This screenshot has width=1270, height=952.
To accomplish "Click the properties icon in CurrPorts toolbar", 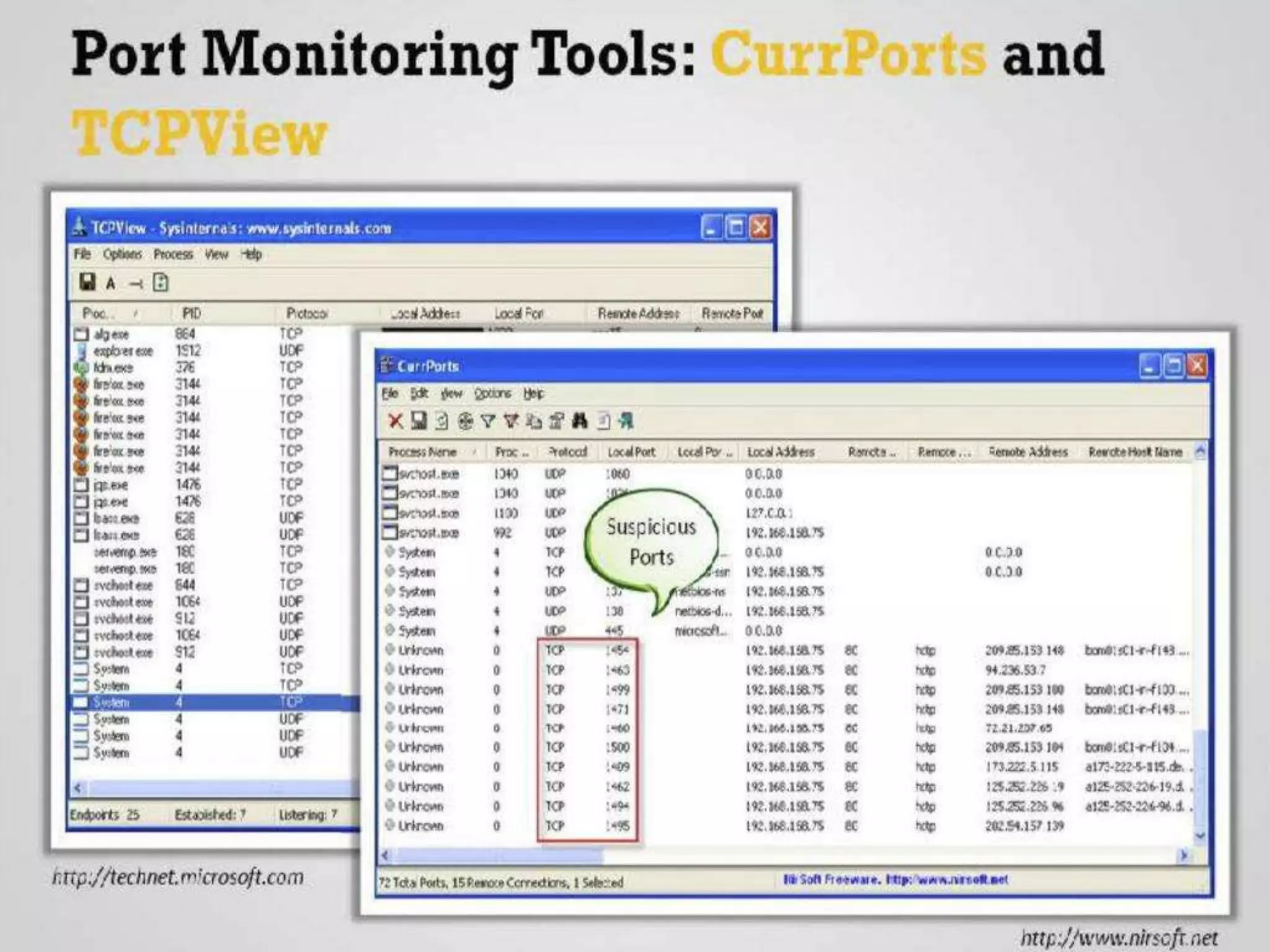I will click(557, 421).
